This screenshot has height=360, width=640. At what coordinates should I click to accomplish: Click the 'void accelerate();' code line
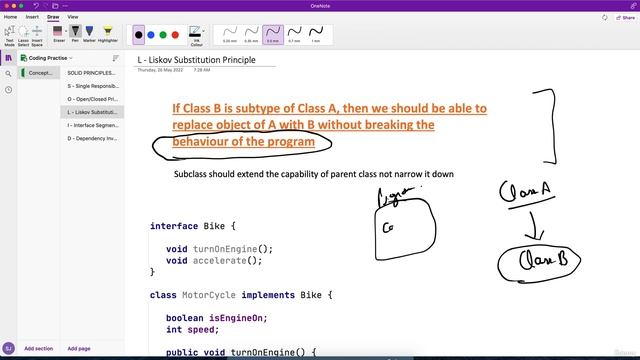[214, 260]
